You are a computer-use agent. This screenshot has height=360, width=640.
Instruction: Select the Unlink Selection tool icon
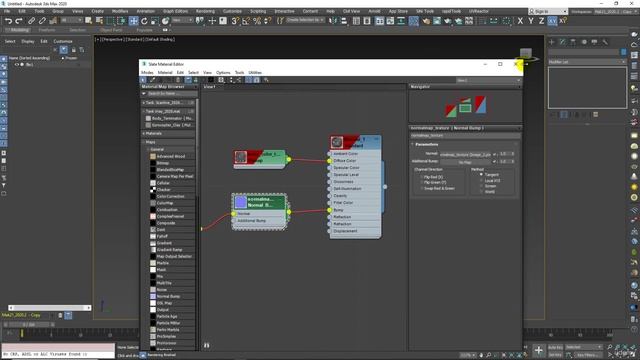pyautogui.click(x=42, y=20)
